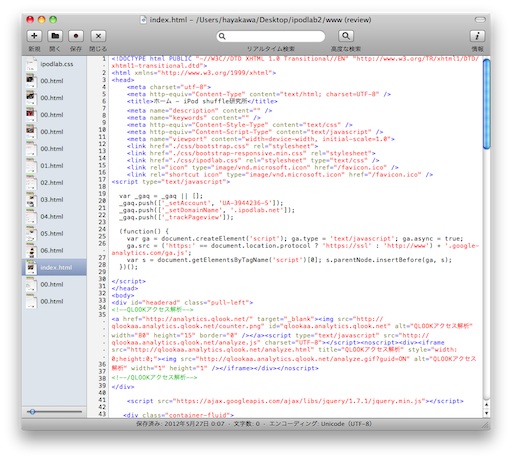Show file info with 情報 icon
512x460 pixels.
(477, 36)
